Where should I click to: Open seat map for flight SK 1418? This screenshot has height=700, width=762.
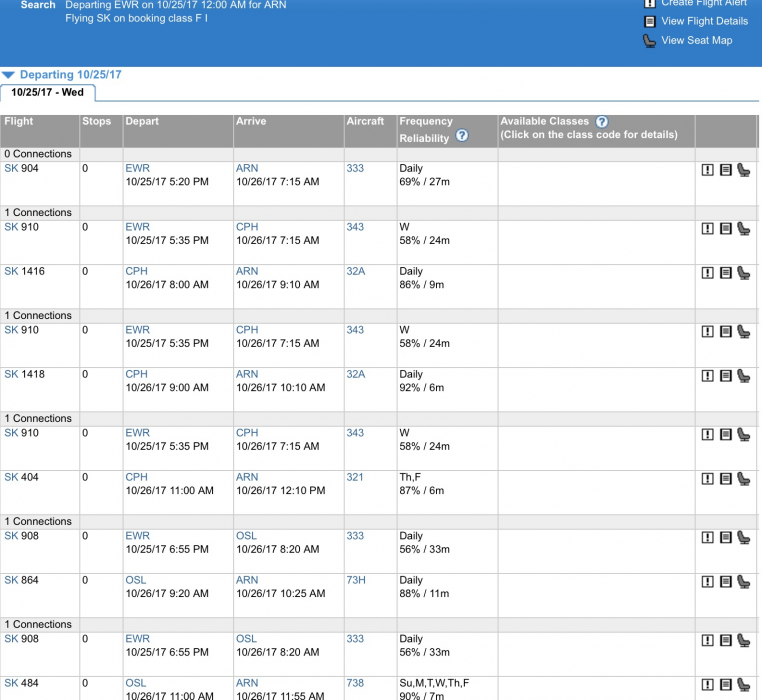743,376
